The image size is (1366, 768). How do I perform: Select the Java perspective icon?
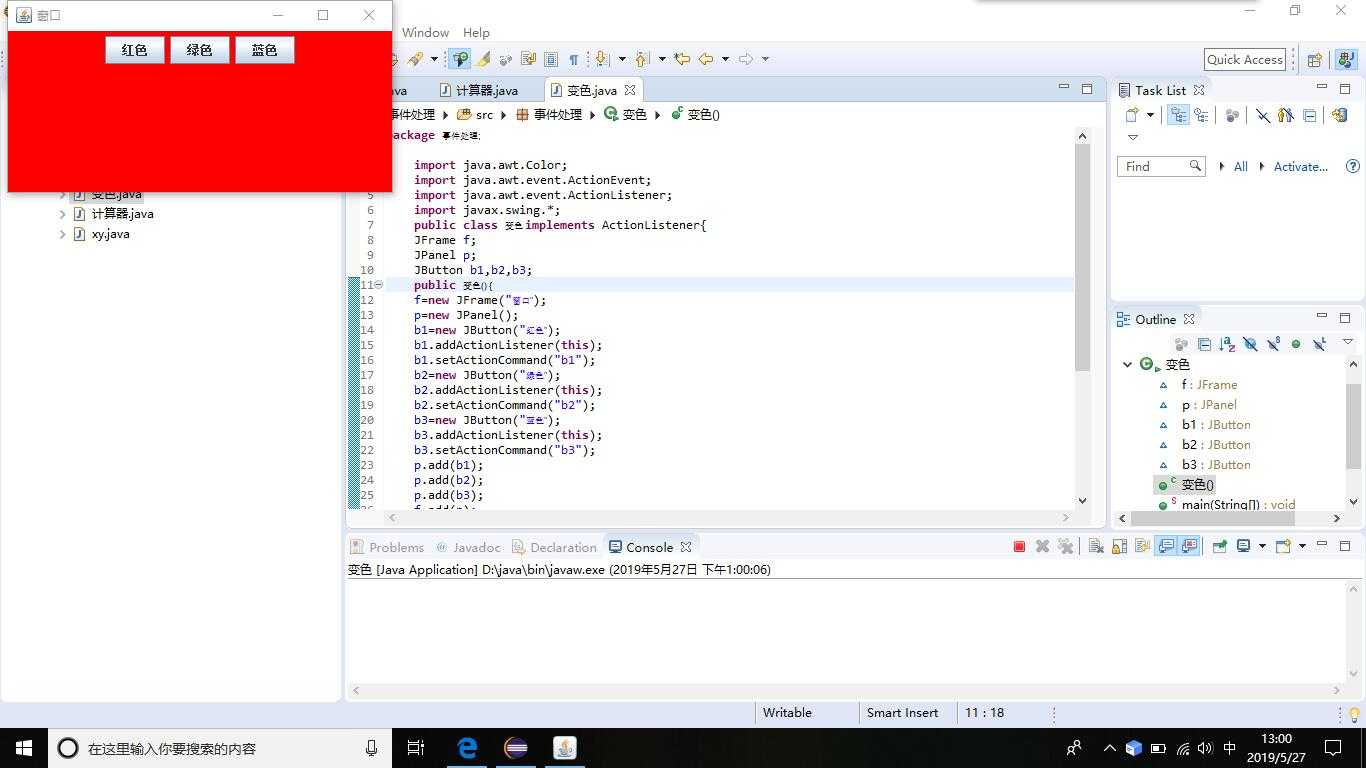[x=1346, y=60]
